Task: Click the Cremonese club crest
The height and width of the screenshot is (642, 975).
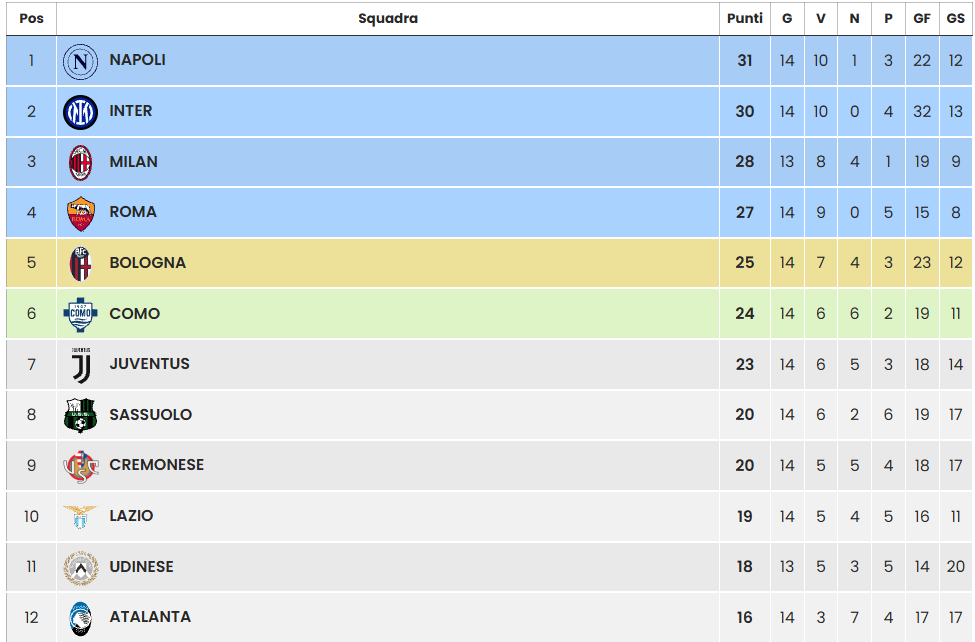Action: click(x=81, y=466)
